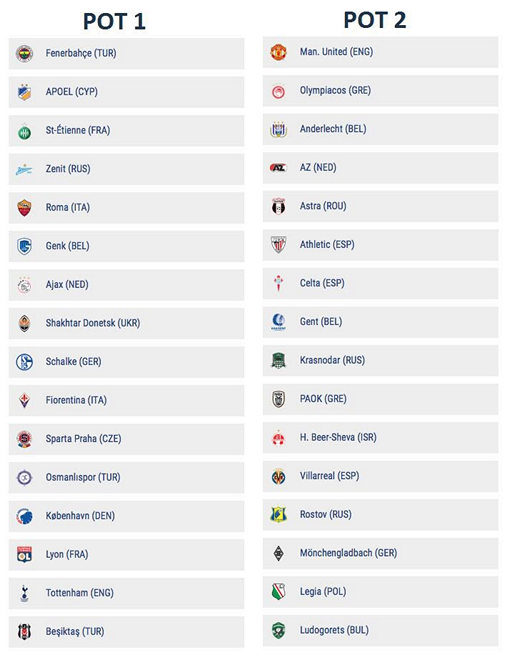Select the Athletic (ESP) team name
The image size is (510, 655).
(x=327, y=245)
